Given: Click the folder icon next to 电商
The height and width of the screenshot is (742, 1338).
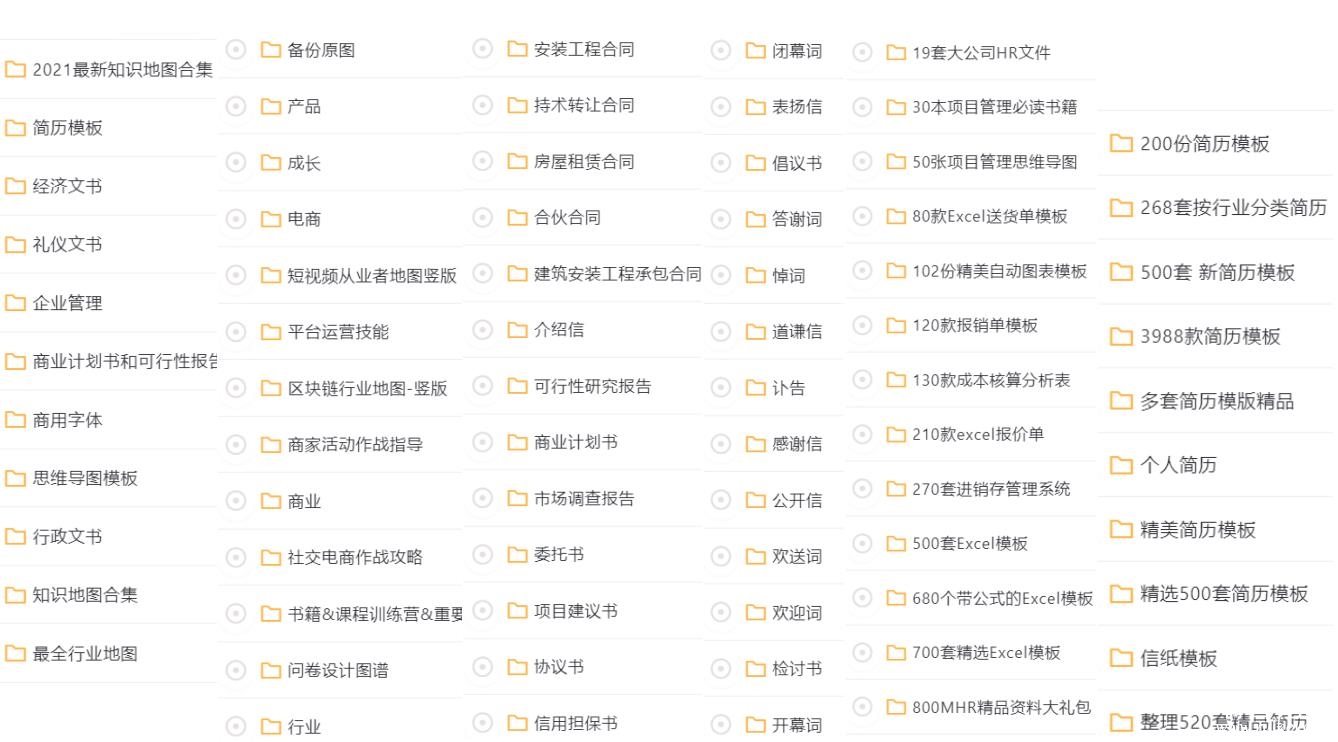Looking at the screenshot, I should 271,218.
